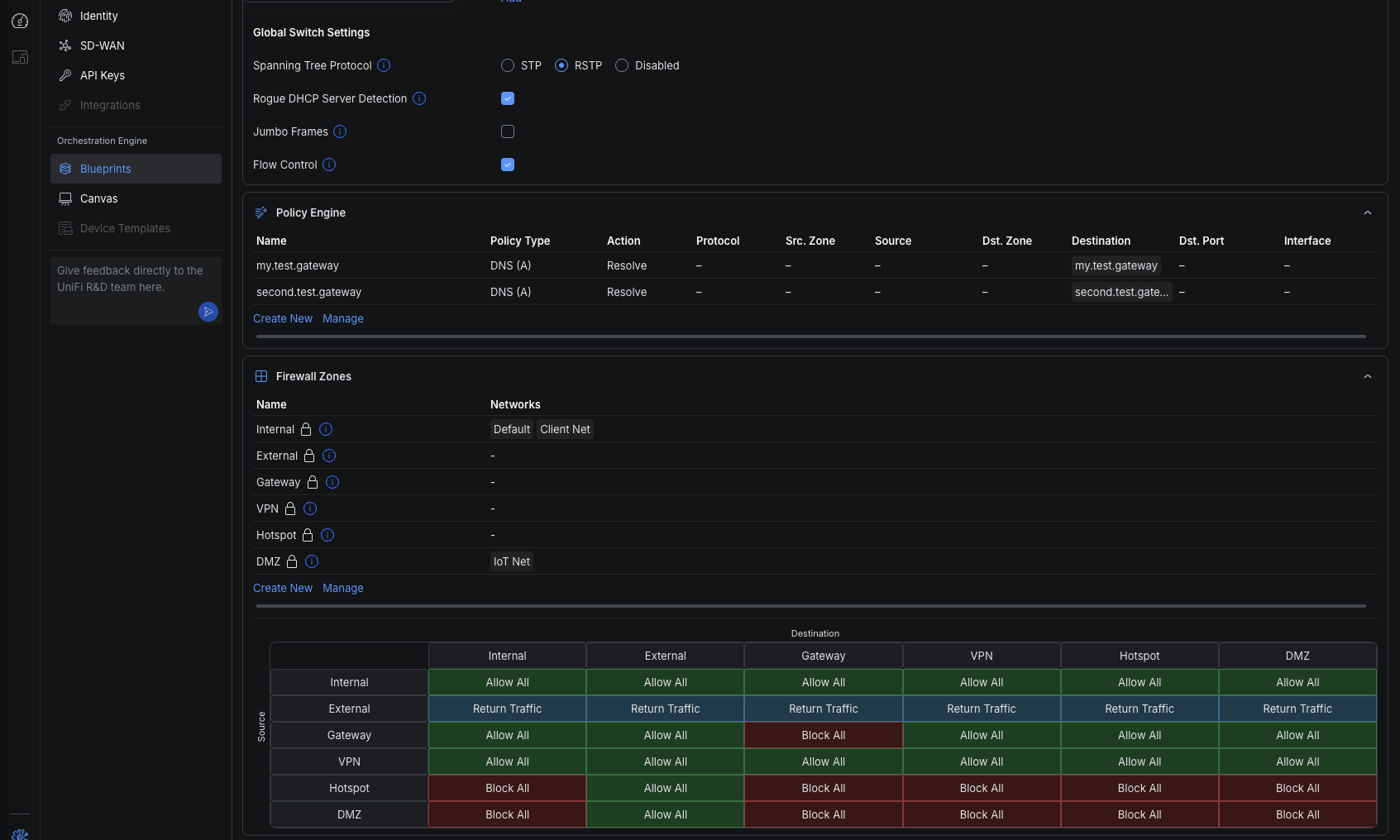Select Device Templates in the sidebar
Image resolution: width=1400 pixels, height=840 pixels.
click(125, 228)
